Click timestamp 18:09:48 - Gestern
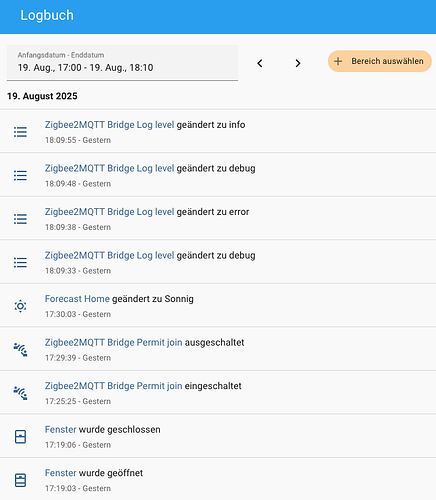The height and width of the screenshot is (500, 436). point(78,184)
